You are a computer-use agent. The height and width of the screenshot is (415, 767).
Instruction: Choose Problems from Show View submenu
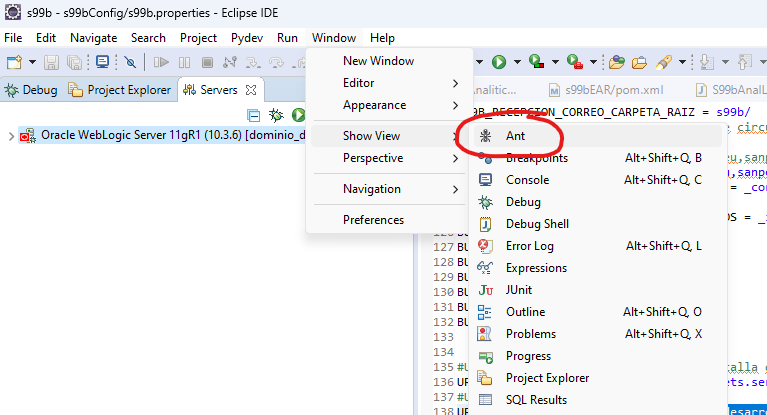[x=597, y=334]
